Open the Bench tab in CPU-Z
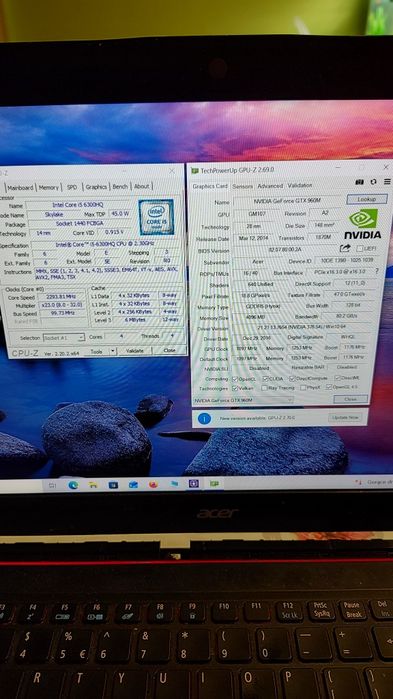 point(120,186)
